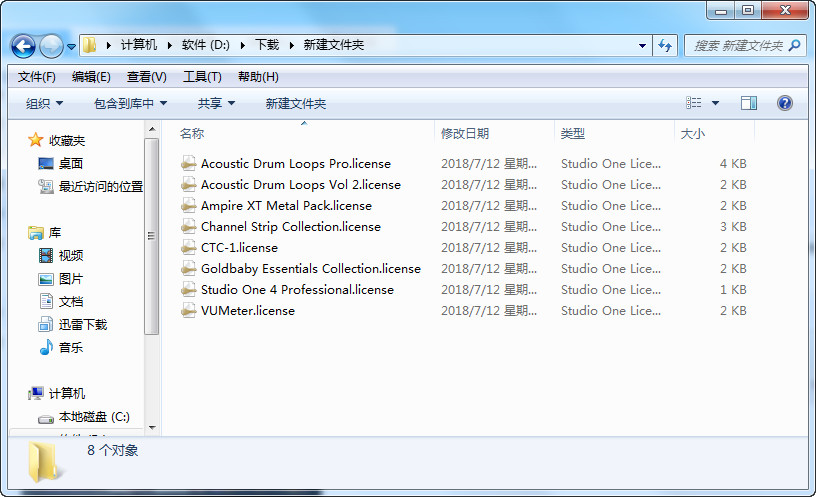
Task: Click the sidebar scrollbar up arrow
Action: [152, 129]
